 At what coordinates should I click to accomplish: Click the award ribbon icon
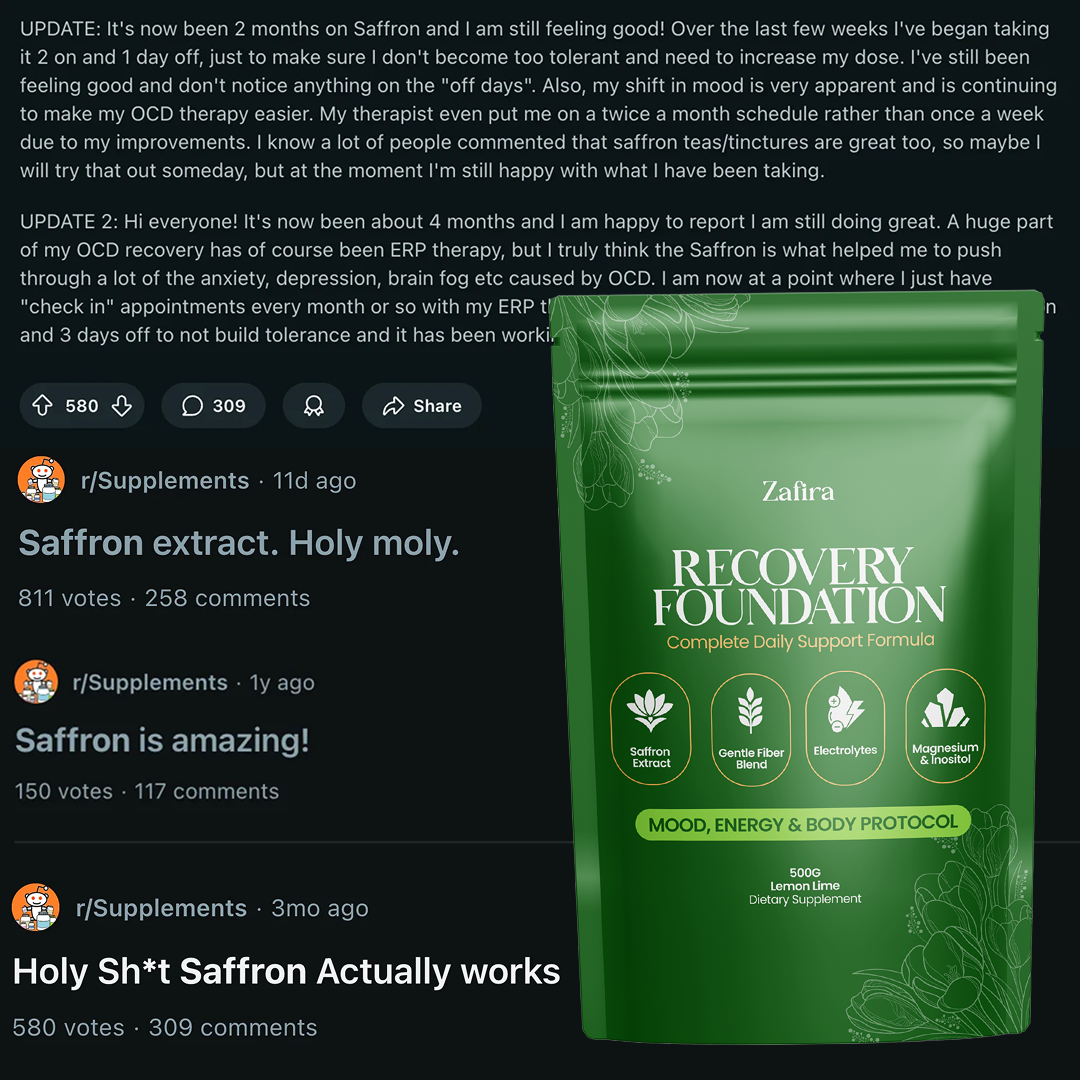tap(313, 406)
